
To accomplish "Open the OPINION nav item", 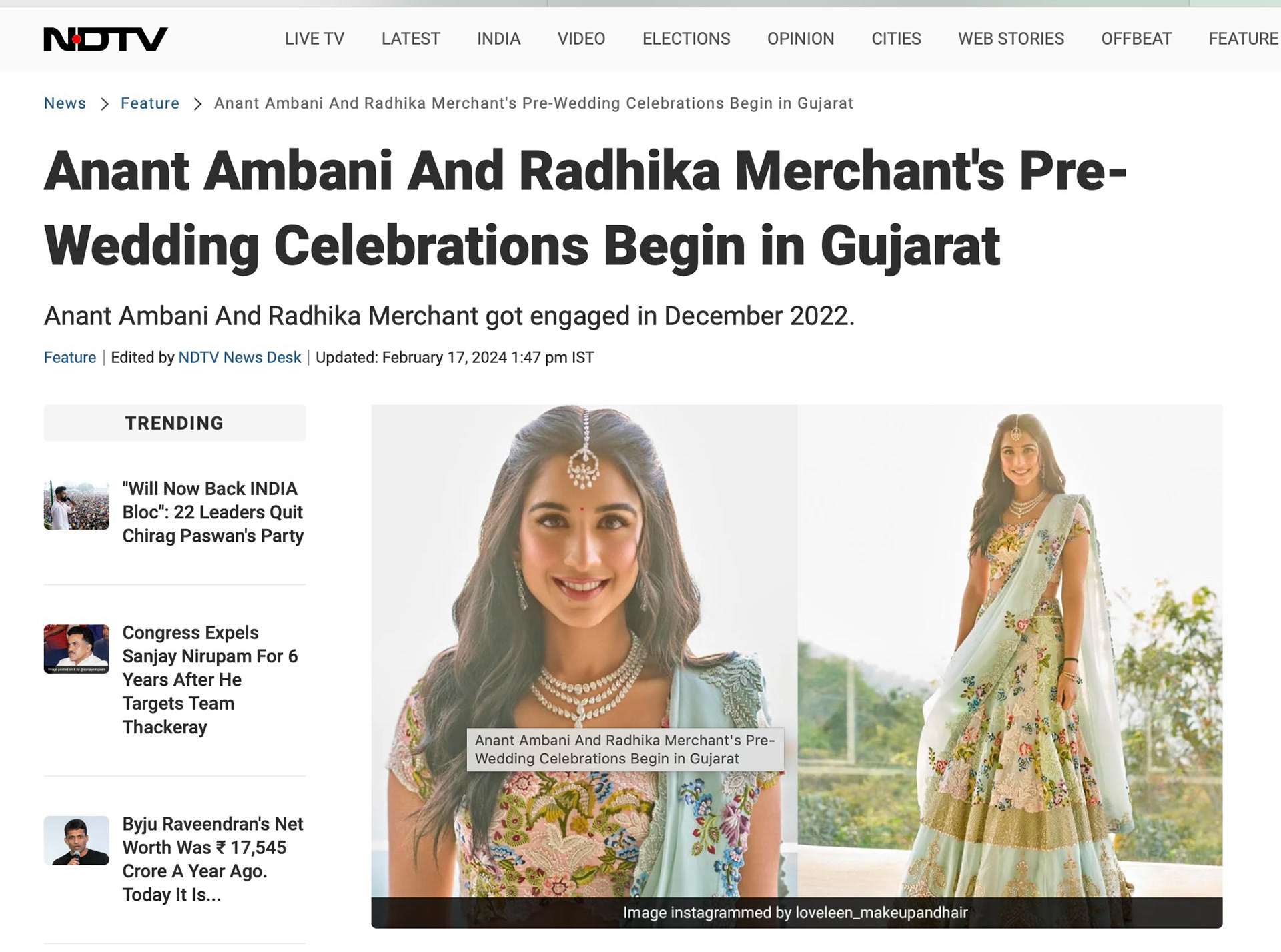I will coord(801,39).
